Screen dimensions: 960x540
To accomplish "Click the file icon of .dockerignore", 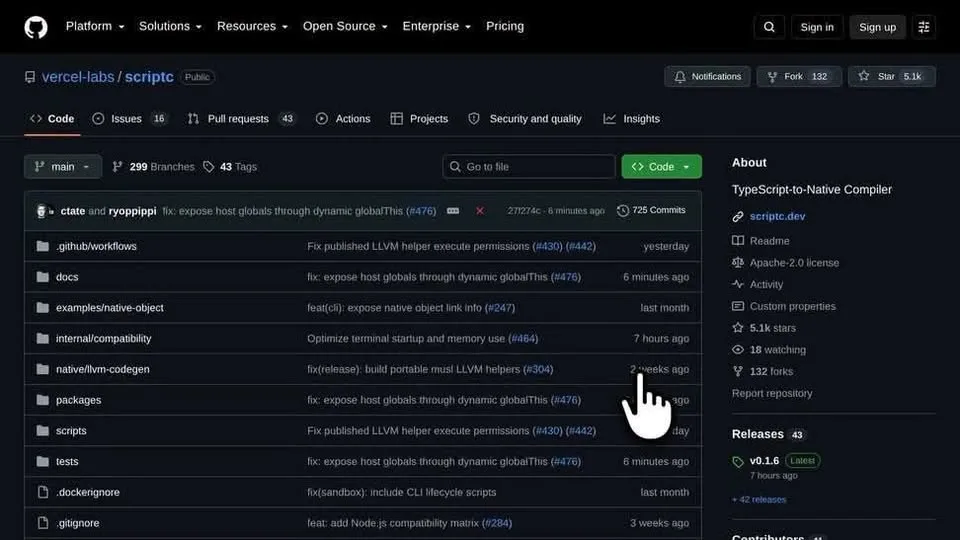I will pos(42,492).
